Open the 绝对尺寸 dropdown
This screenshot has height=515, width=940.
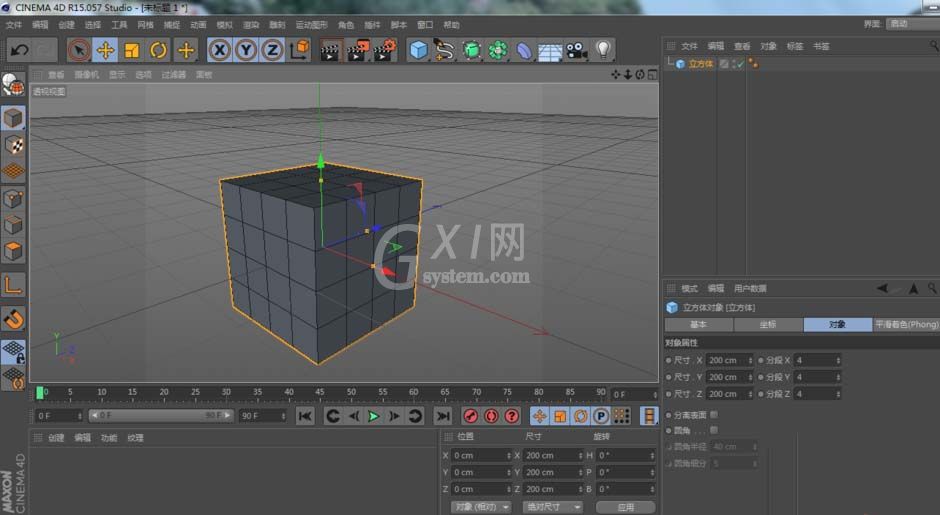coord(553,507)
